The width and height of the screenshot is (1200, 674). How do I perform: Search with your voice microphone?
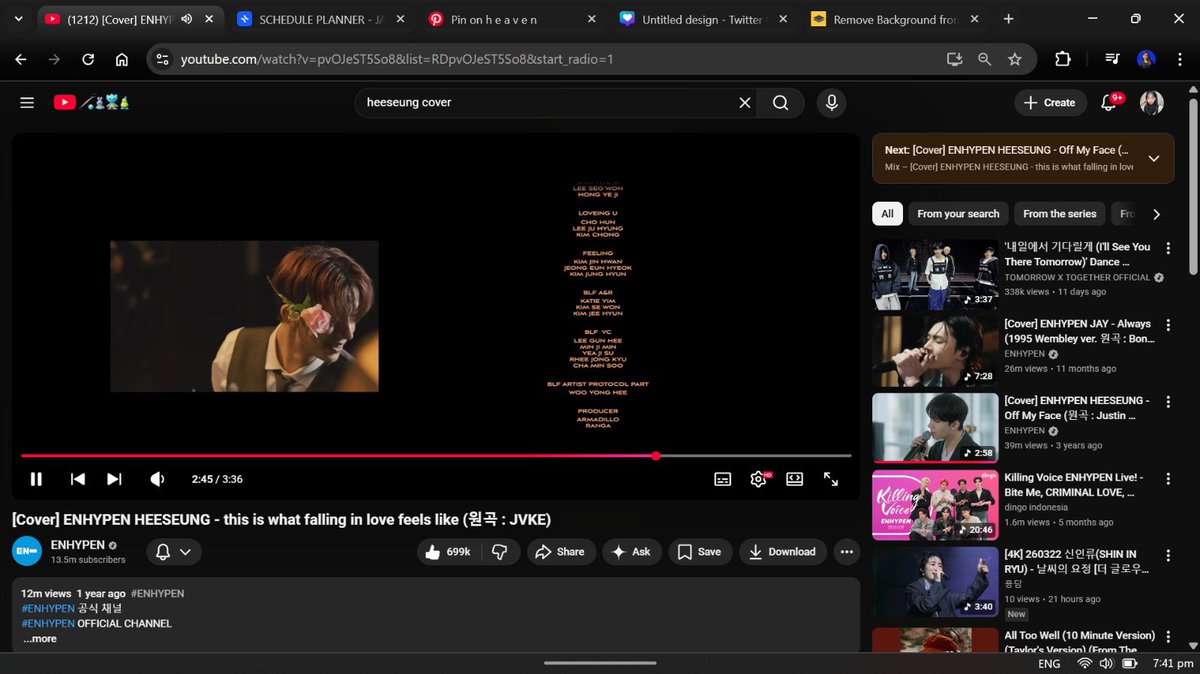(x=830, y=102)
